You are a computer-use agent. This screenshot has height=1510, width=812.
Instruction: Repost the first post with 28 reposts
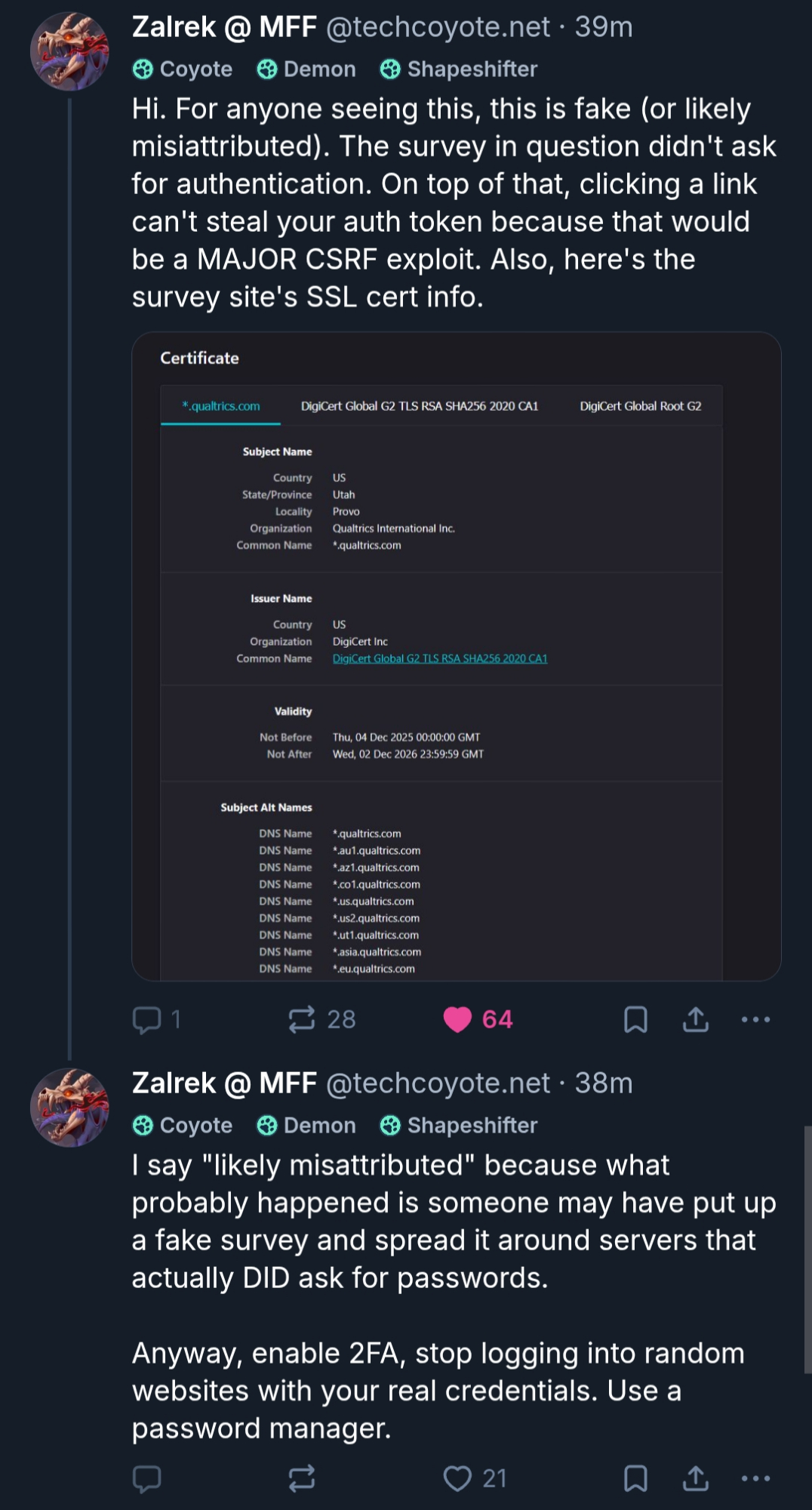click(302, 1019)
